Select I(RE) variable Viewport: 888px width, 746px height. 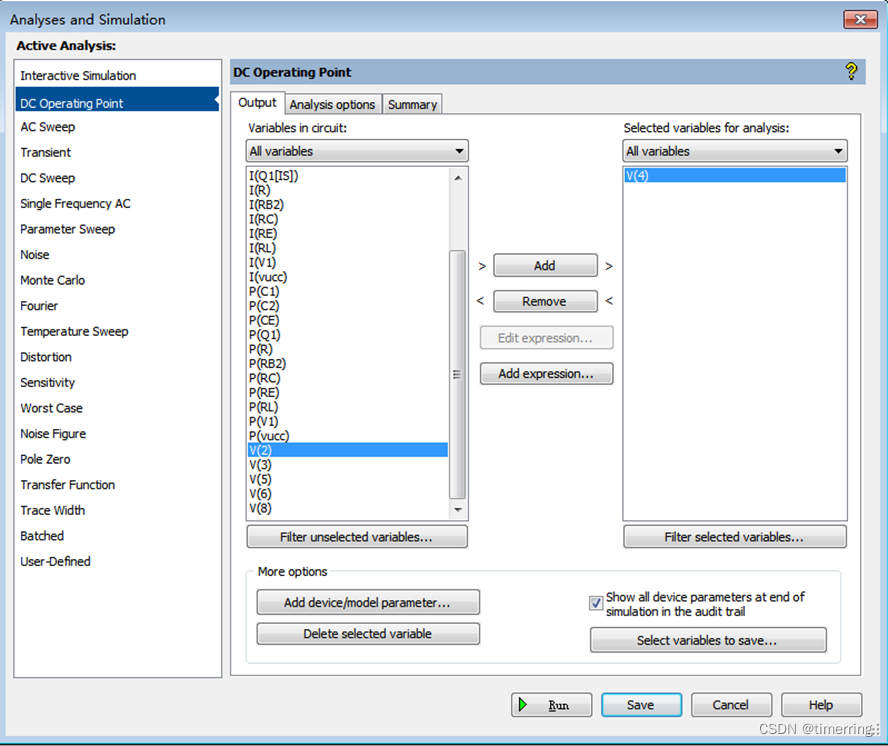[348, 233]
